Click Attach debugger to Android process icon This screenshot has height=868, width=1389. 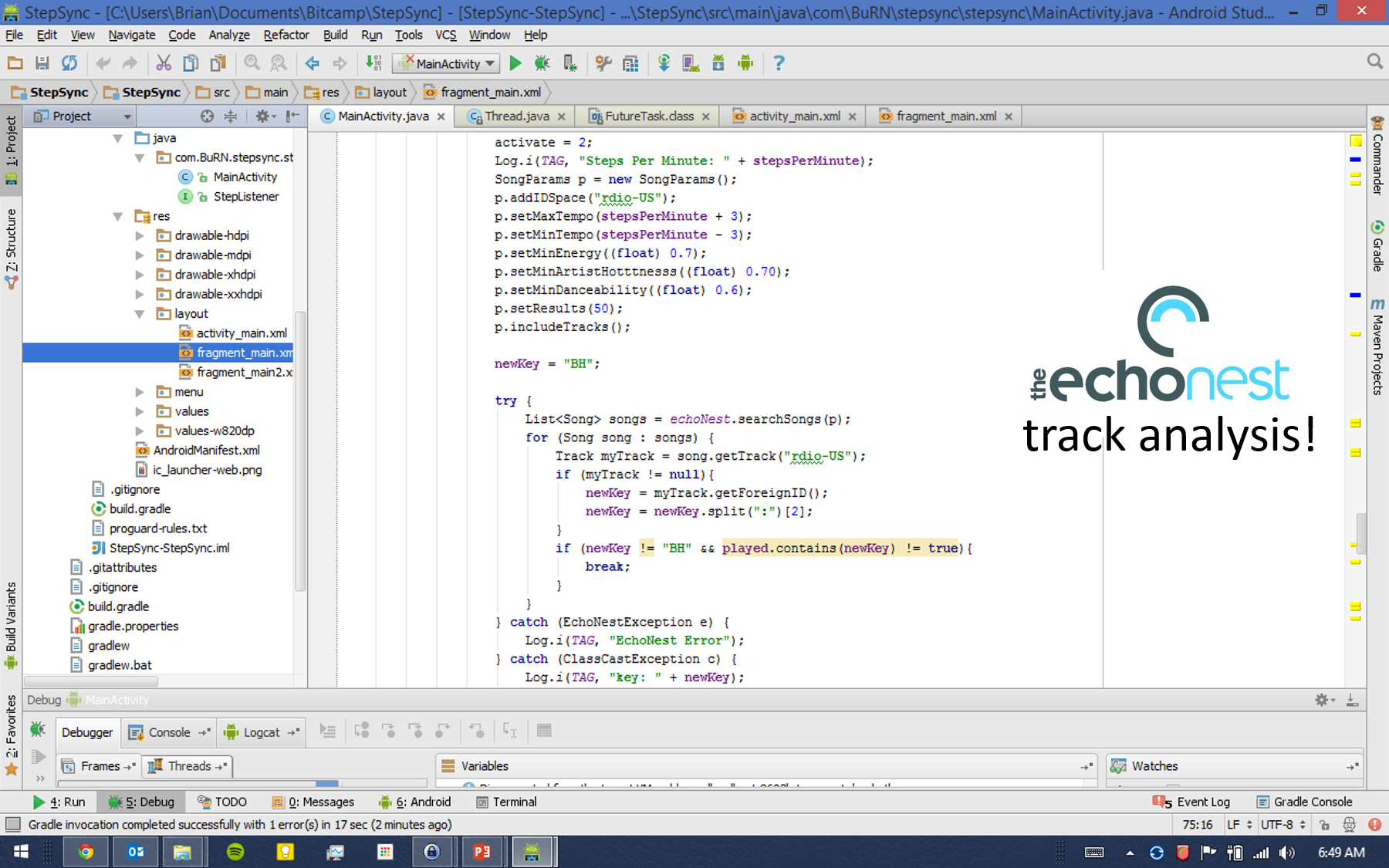(569, 63)
